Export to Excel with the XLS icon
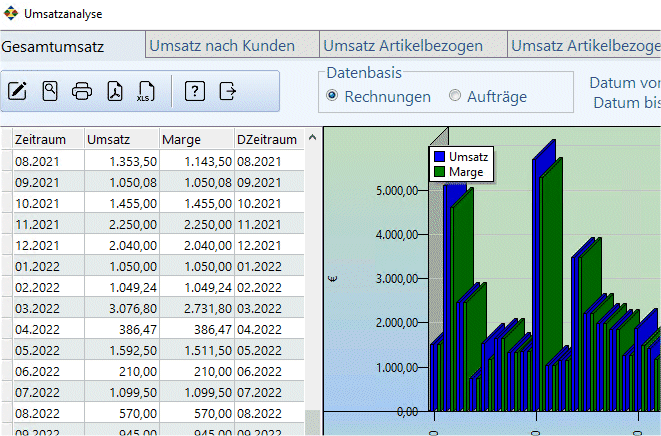Viewport: 661px width, 436px height. click(146, 91)
